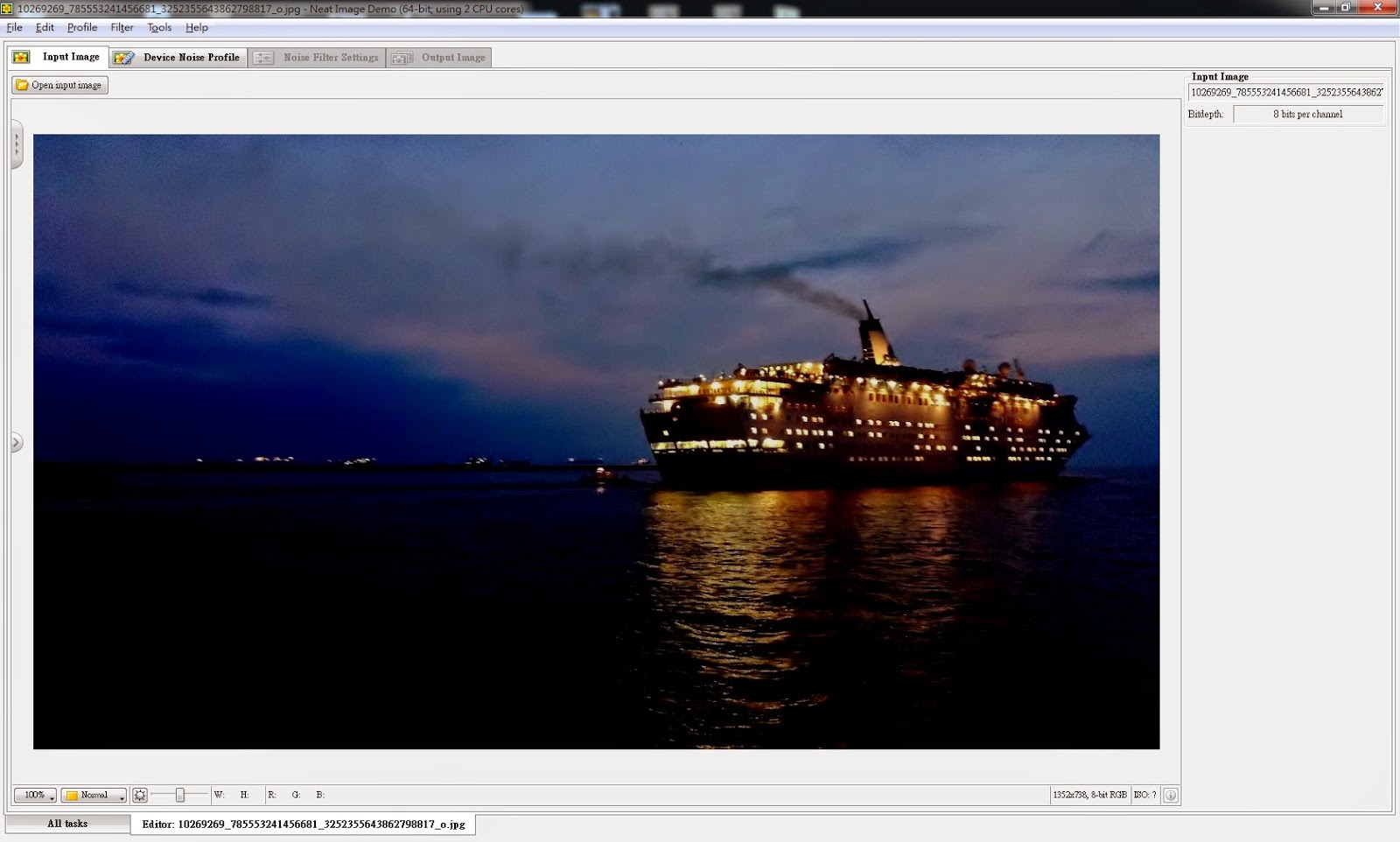Switch to the Device Noise Profile tab
This screenshot has width=1400, height=842.
[178, 58]
